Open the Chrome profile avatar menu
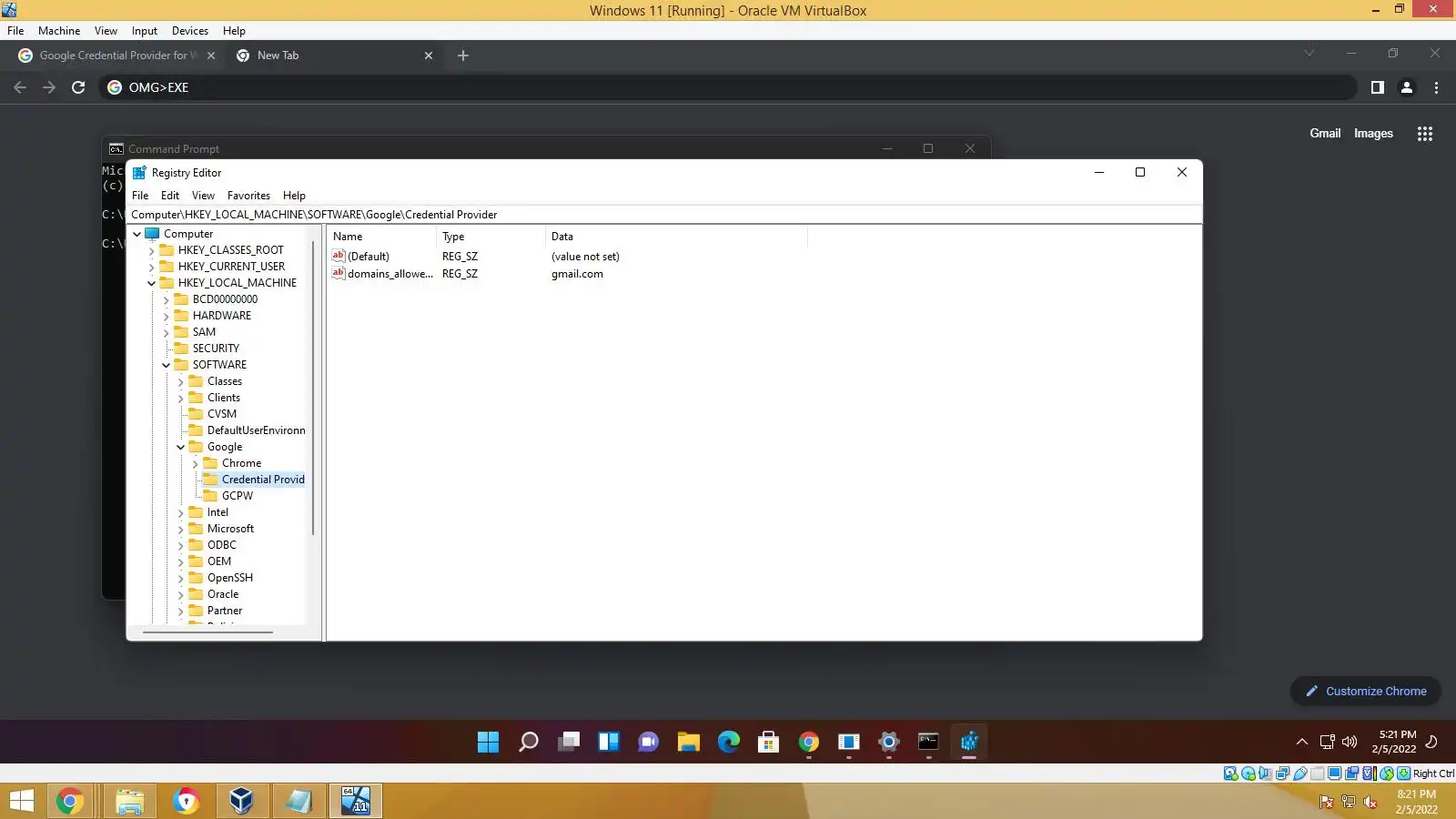Image resolution: width=1456 pixels, height=819 pixels. [1407, 87]
